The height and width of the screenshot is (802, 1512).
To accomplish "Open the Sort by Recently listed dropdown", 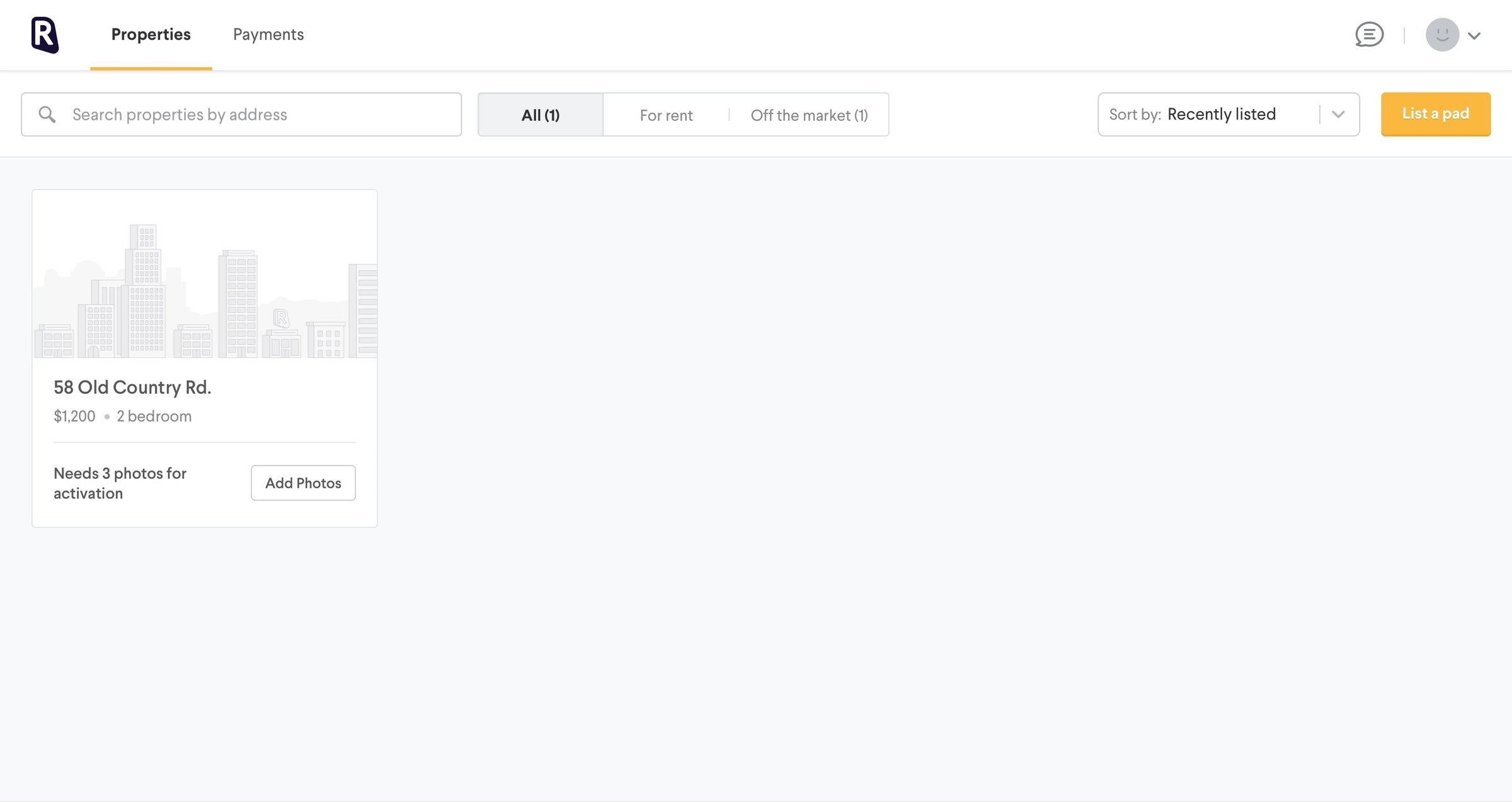I will point(1228,115).
